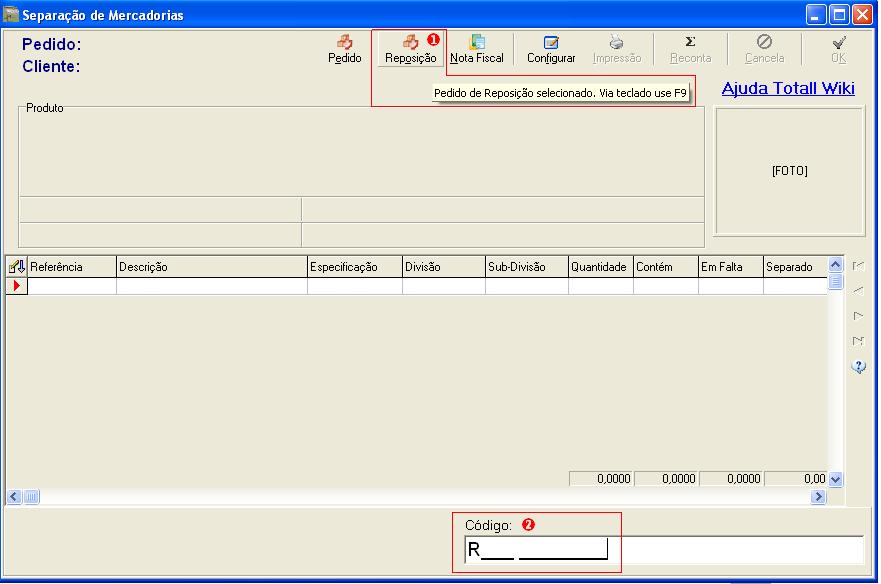
Task: Click the Pedido label in header
Action: coord(52,44)
